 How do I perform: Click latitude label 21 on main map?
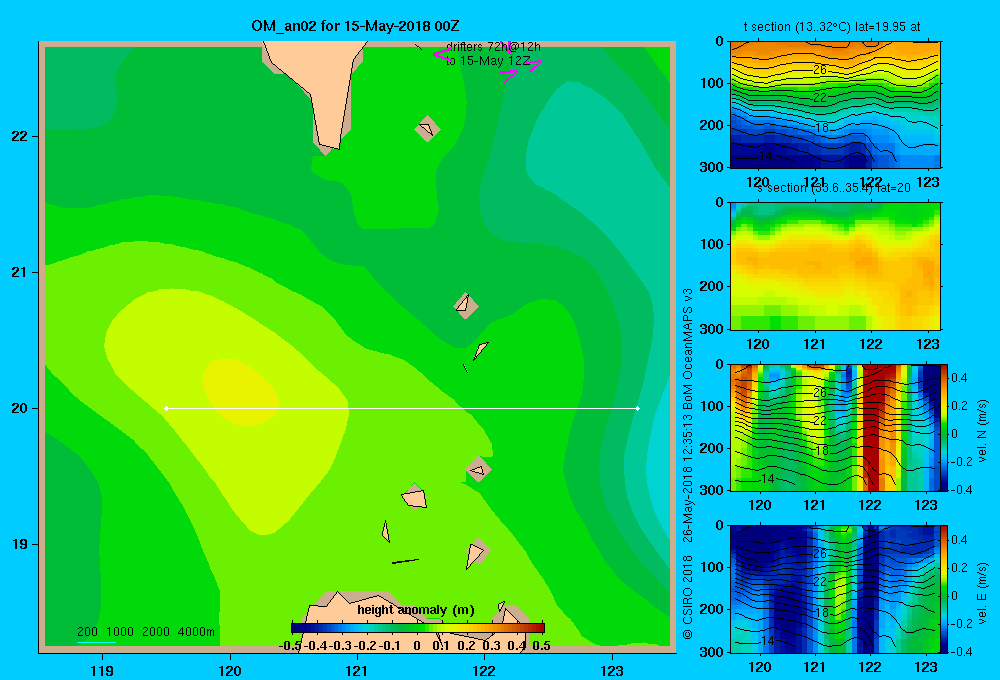pyautogui.click(x=20, y=272)
